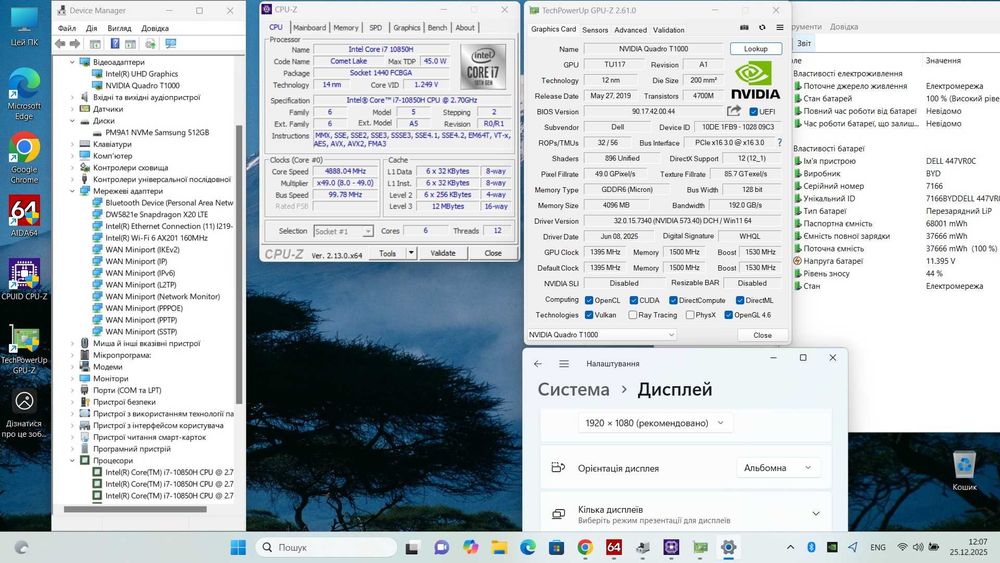Viewport: 1000px width, 563px height.
Task: Open the GPU-Z hamburger menu icon
Action: pos(779,27)
